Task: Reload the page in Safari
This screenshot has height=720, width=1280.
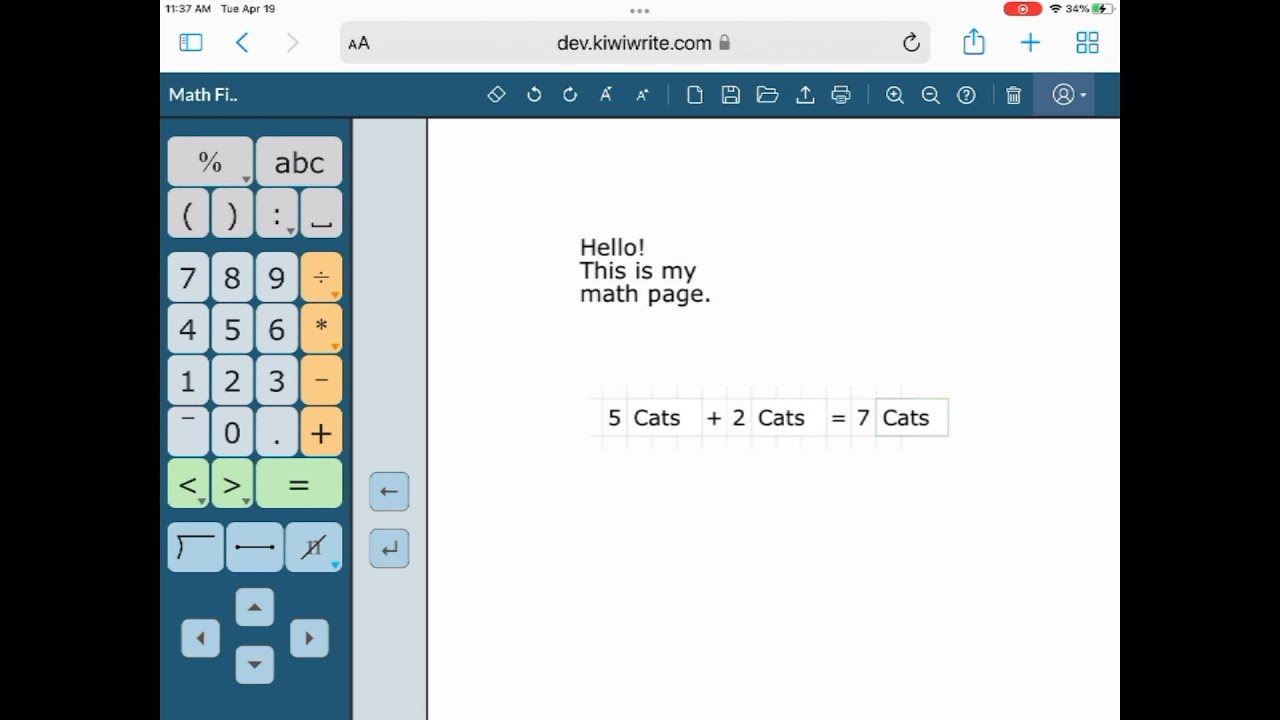Action: (x=911, y=43)
